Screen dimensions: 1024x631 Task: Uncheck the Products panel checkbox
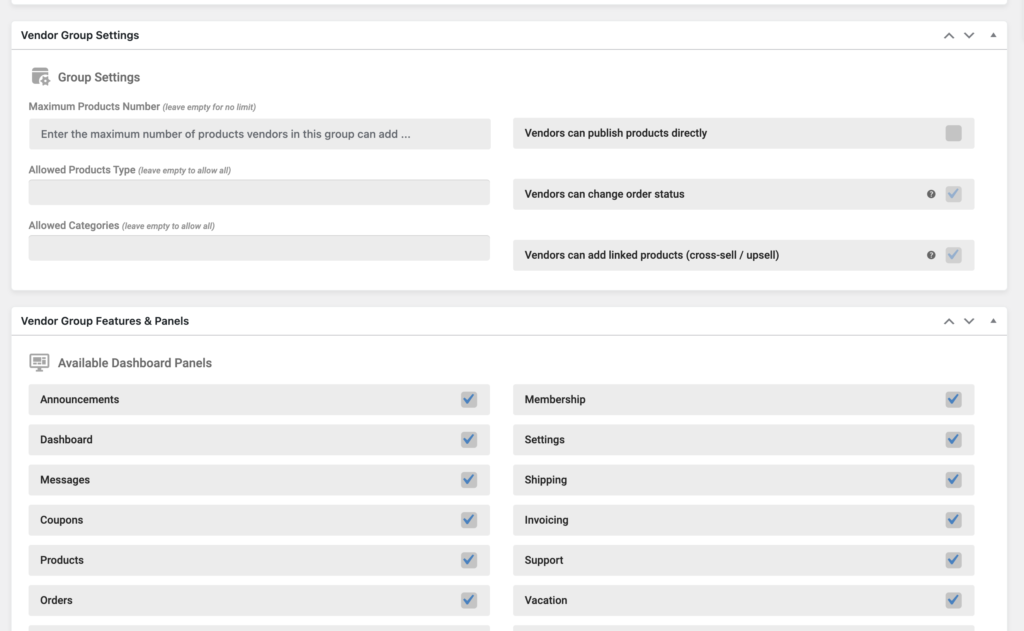click(x=469, y=560)
